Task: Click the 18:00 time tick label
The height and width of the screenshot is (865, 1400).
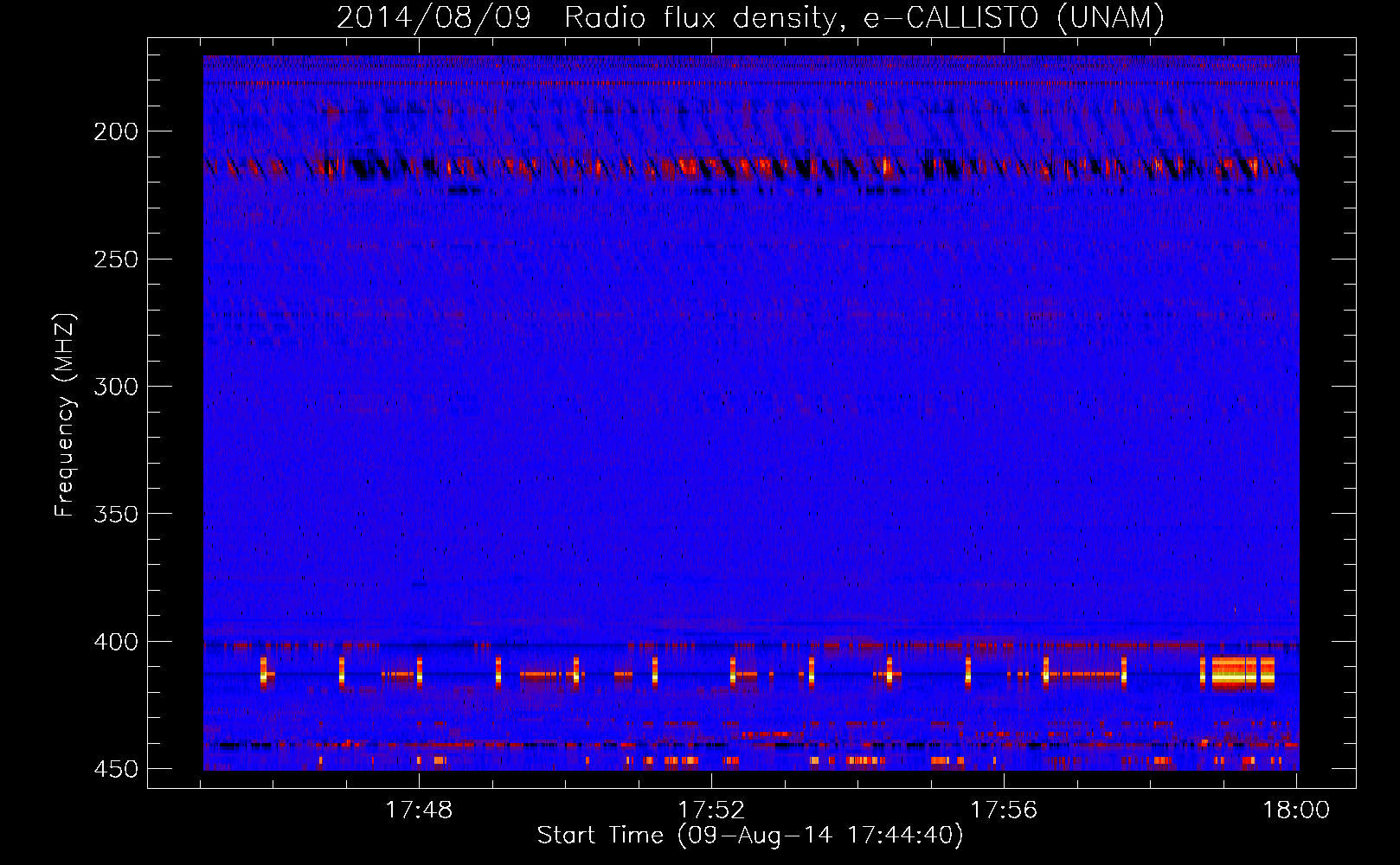Action: click(x=1296, y=811)
